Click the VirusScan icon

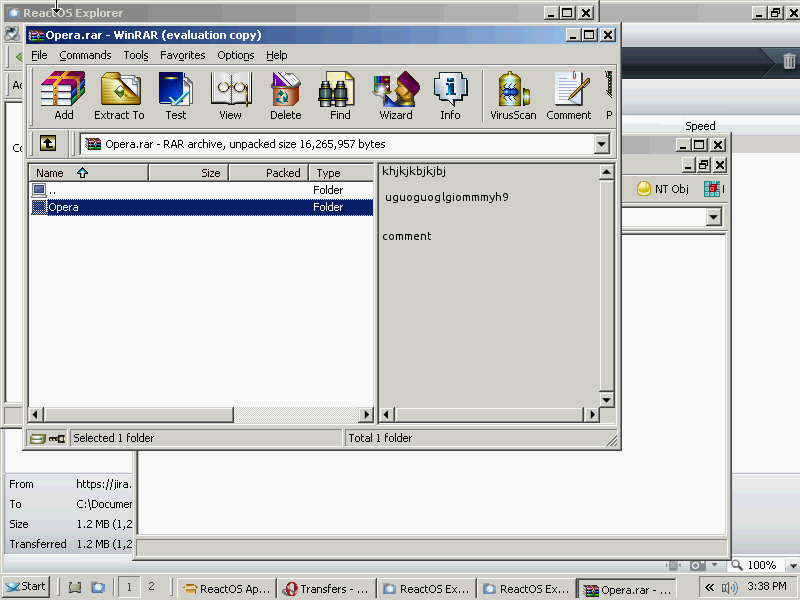[x=513, y=95]
